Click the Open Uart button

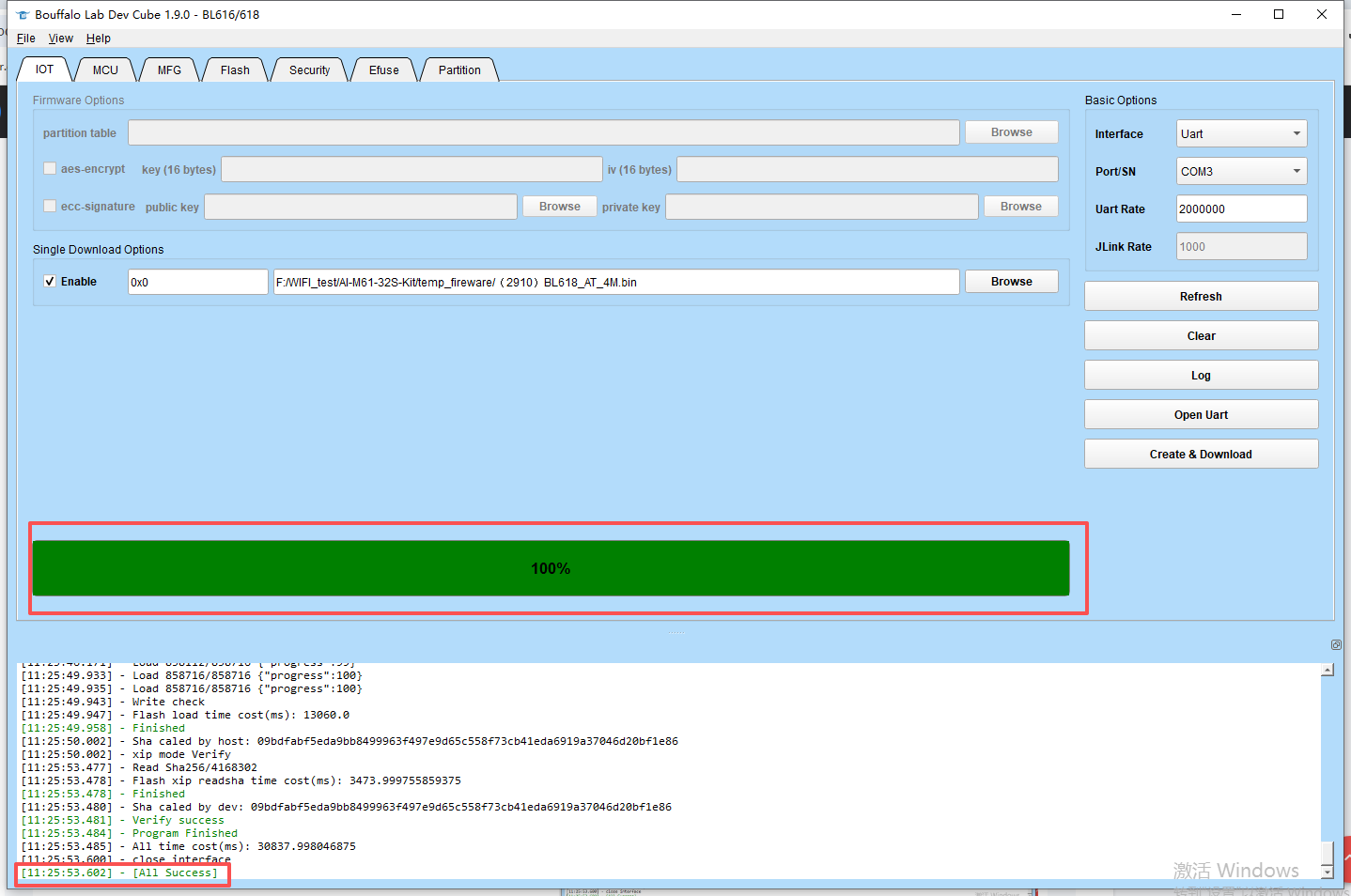tap(1201, 415)
